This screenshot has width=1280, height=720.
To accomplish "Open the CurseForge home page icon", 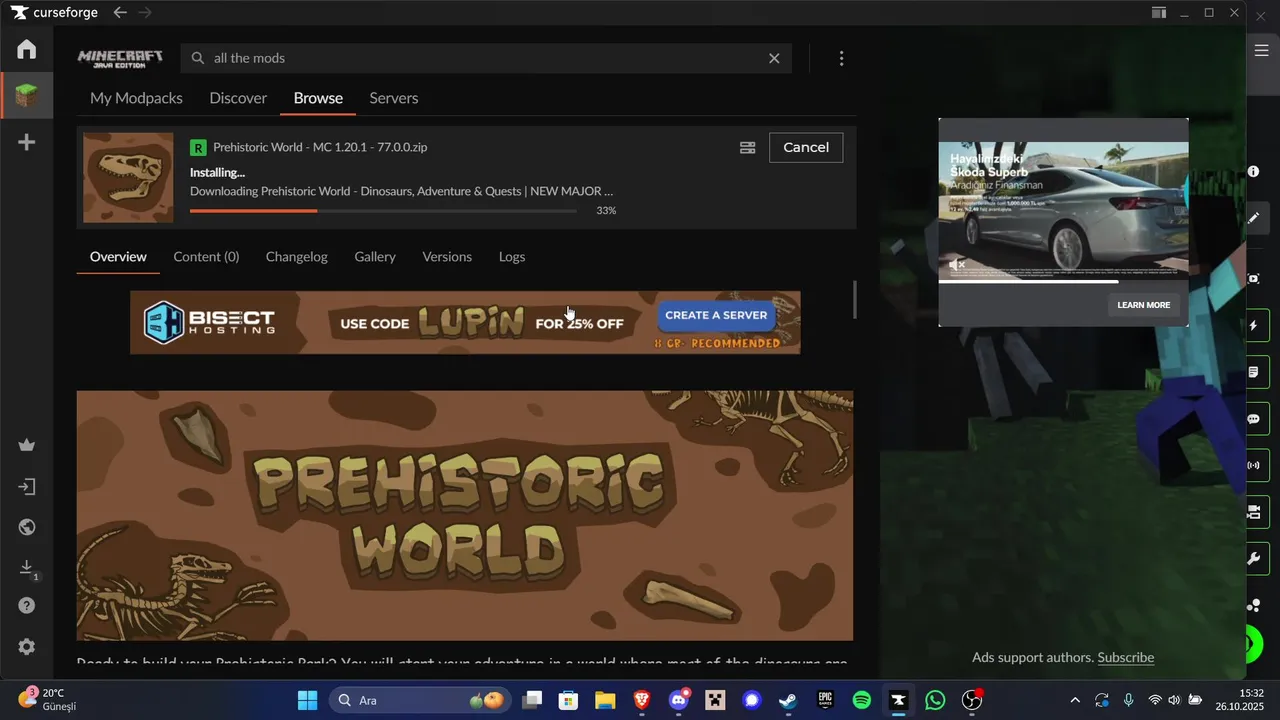I will [27, 49].
